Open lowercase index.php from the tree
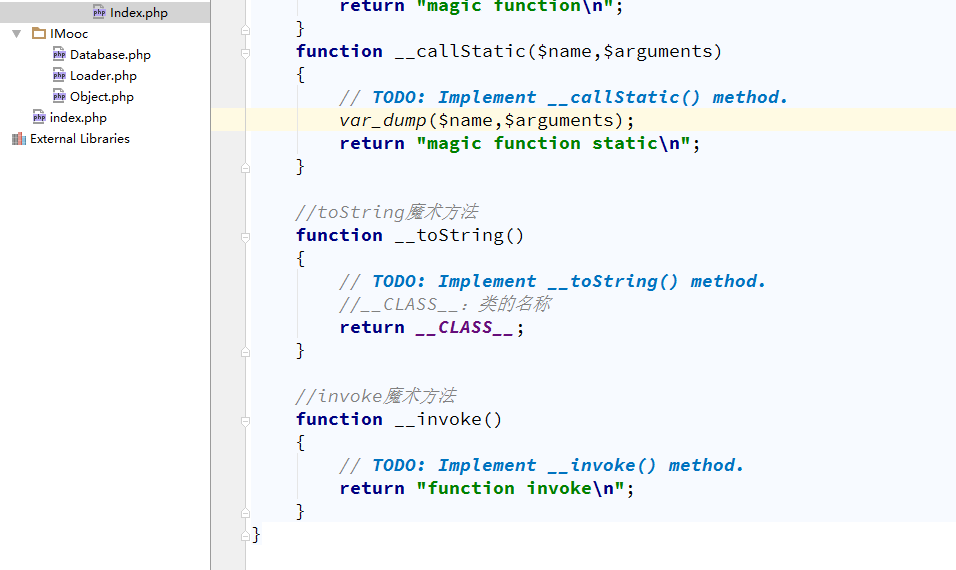 [78, 118]
